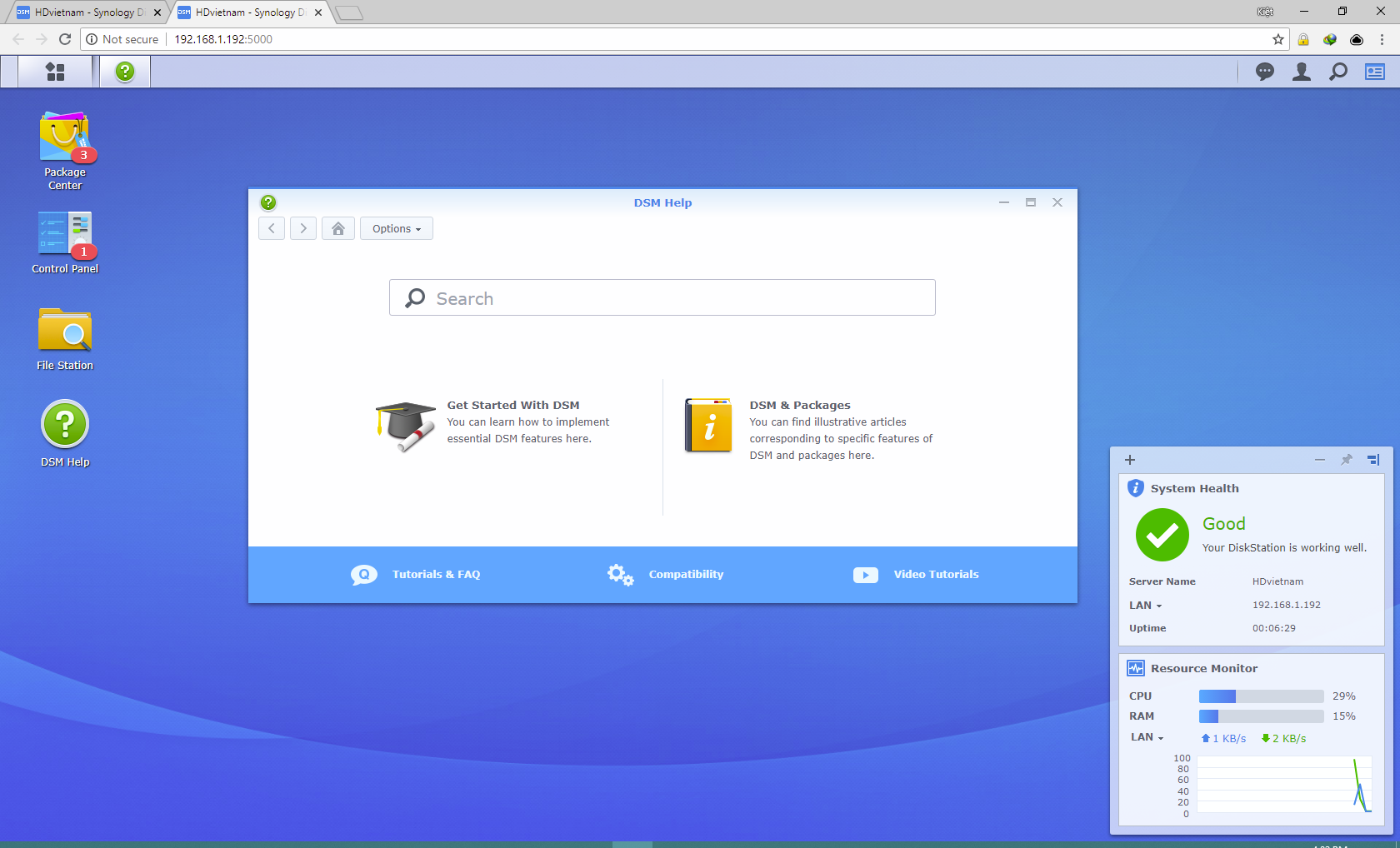Click the 1 KB/s upload rate
The image size is (1400, 848).
tap(1223, 739)
